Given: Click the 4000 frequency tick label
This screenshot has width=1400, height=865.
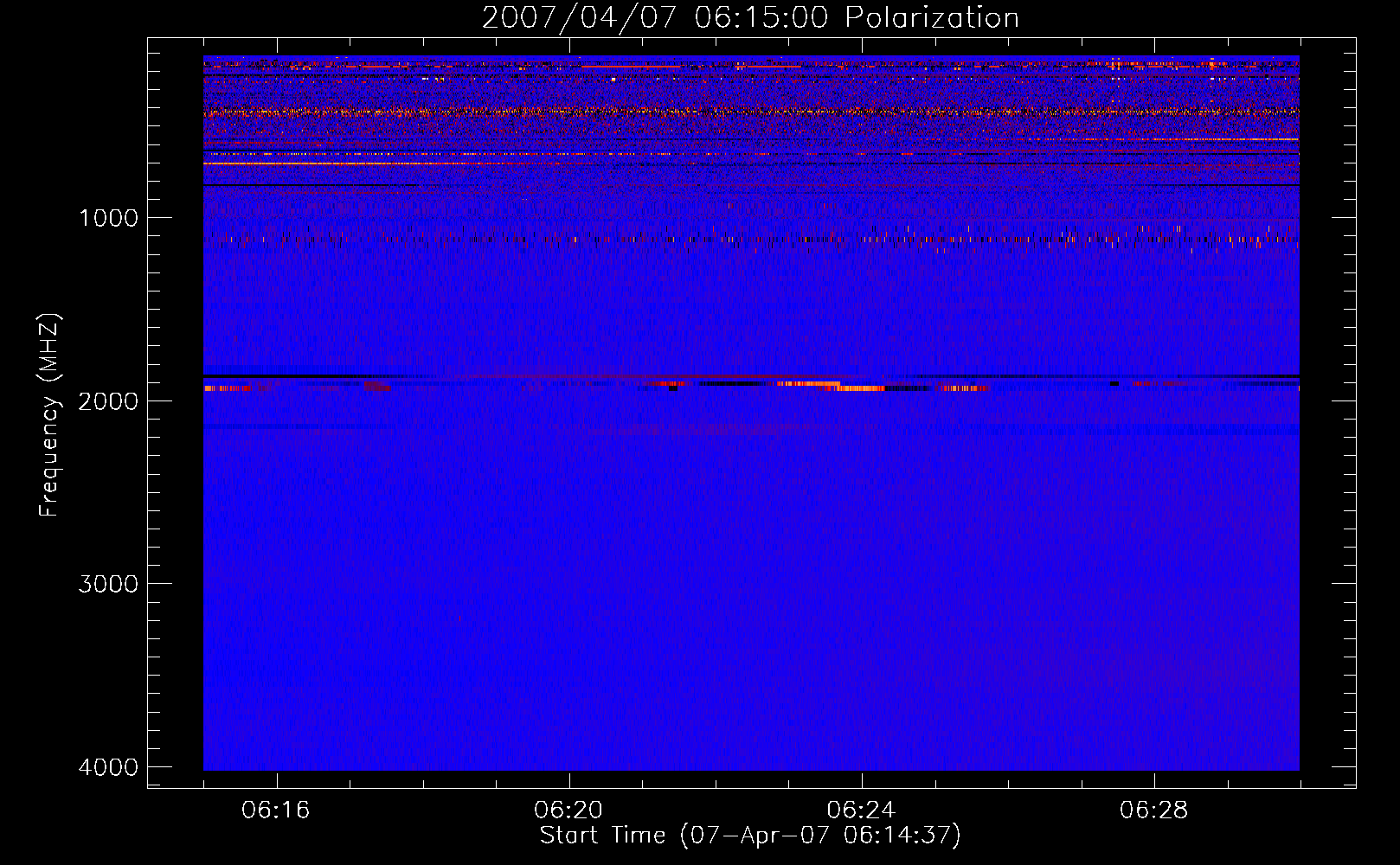Looking at the screenshot, I should 108,767.
